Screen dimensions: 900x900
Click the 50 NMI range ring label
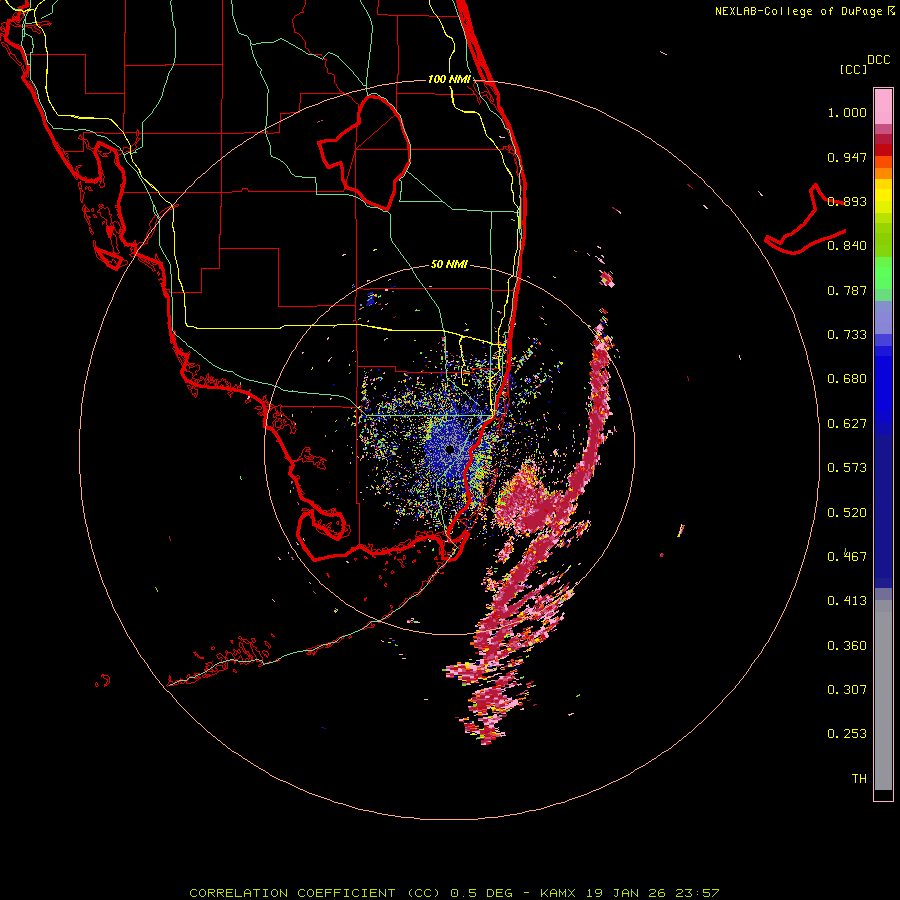click(449, 265)
